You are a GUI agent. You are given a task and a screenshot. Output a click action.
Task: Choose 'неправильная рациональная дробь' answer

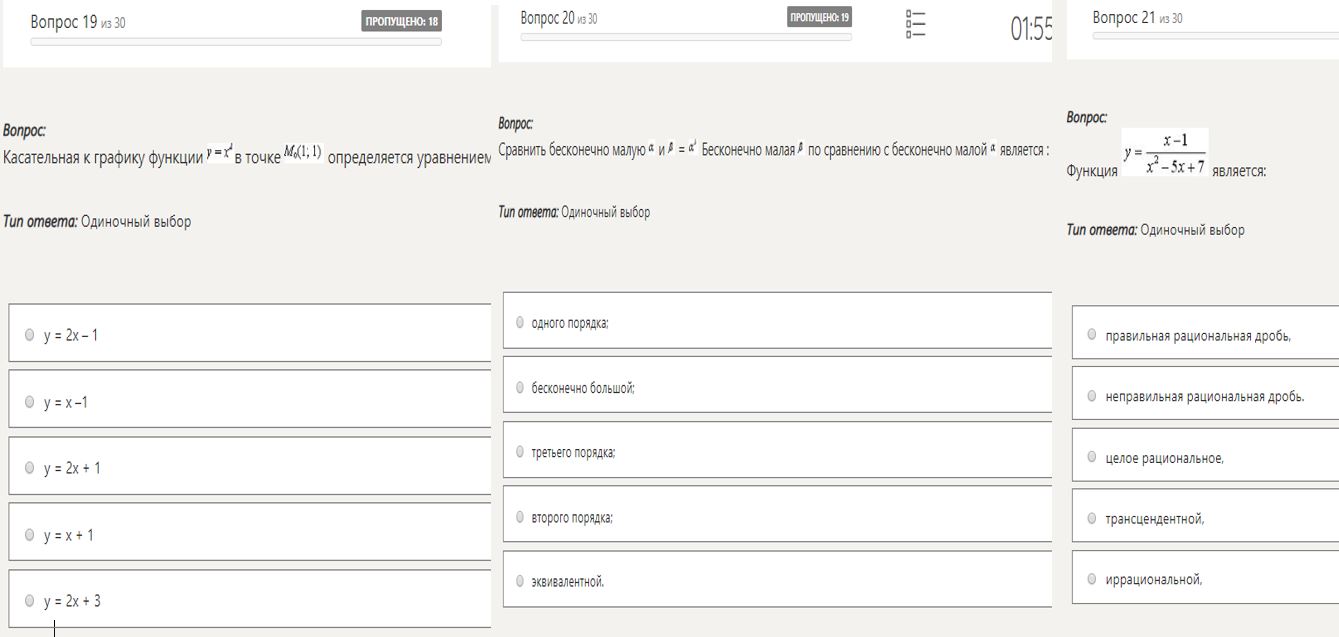pyautogui.click(x=1091, y=397)
